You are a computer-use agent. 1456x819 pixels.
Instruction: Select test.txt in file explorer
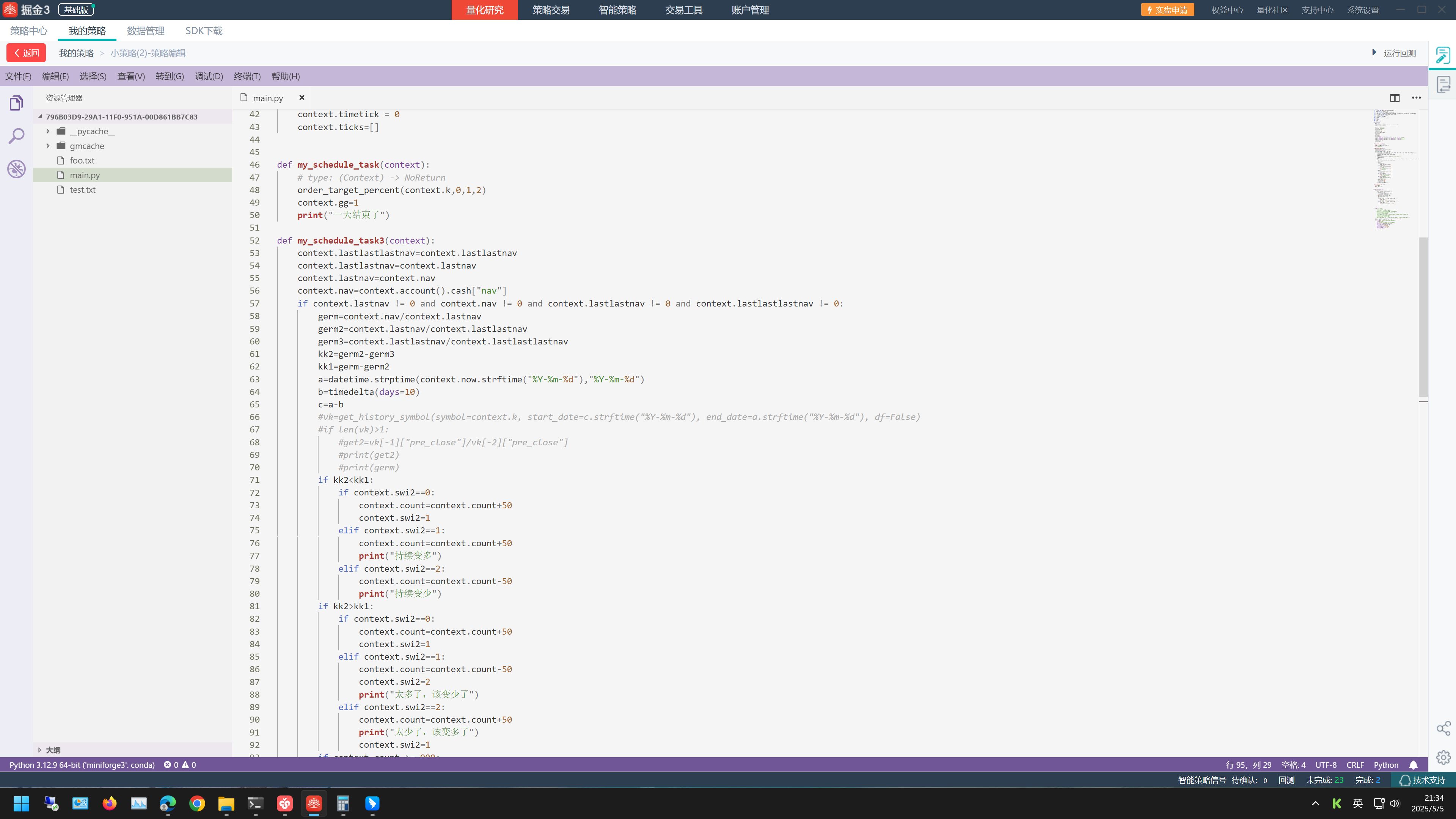tap(83, 190)
